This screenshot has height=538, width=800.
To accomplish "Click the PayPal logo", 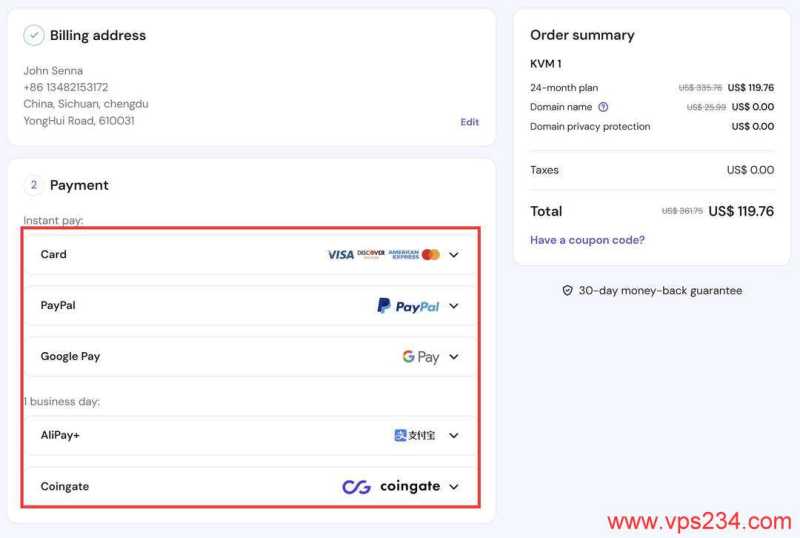I will pos(408,306).
